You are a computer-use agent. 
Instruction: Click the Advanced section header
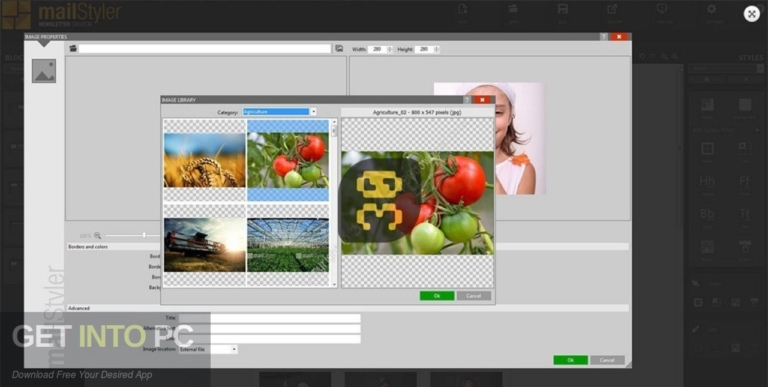(x=348, y=308)
